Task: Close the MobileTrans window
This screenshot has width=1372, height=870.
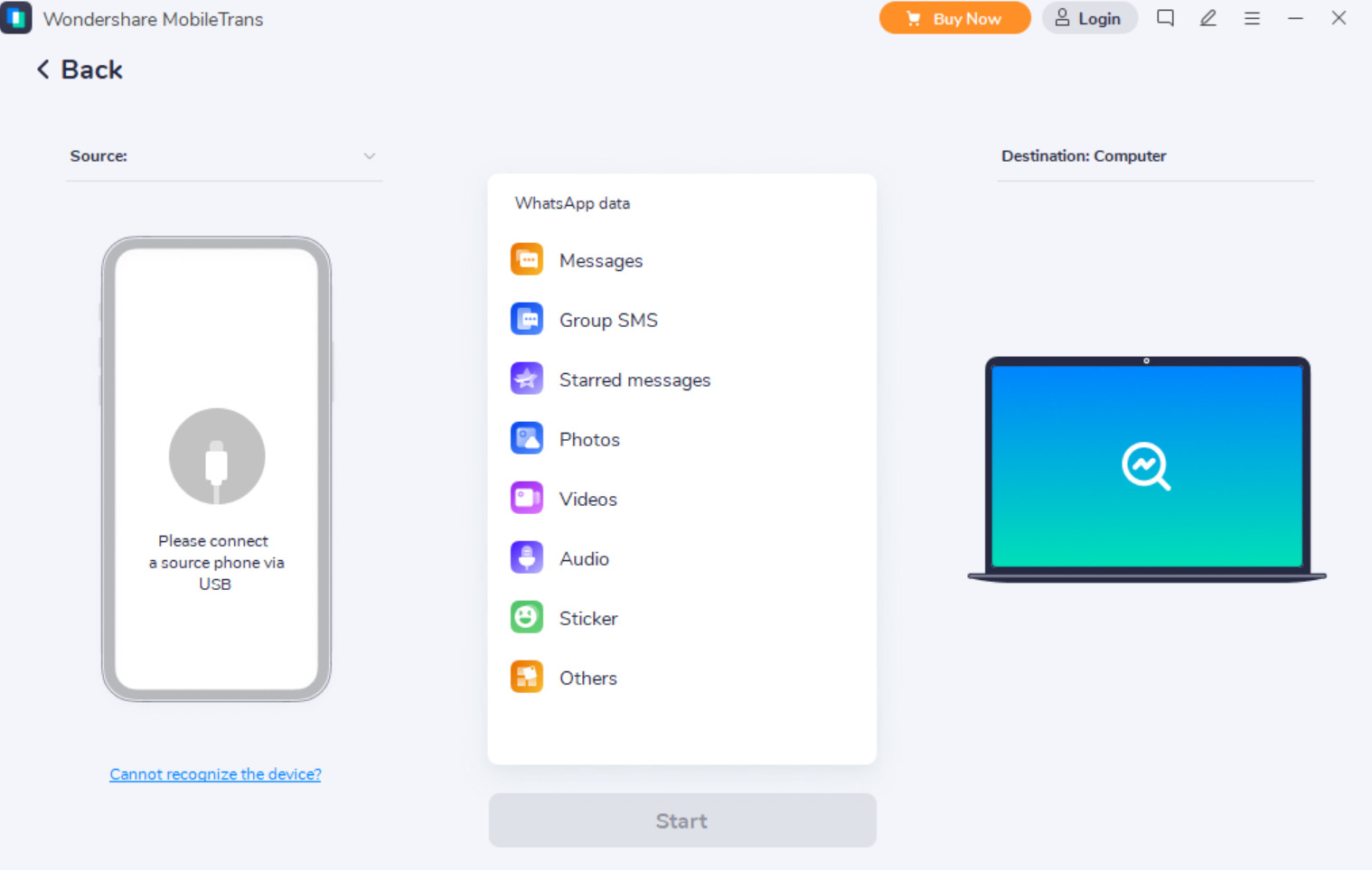Action: click(x=1339, y=18)
